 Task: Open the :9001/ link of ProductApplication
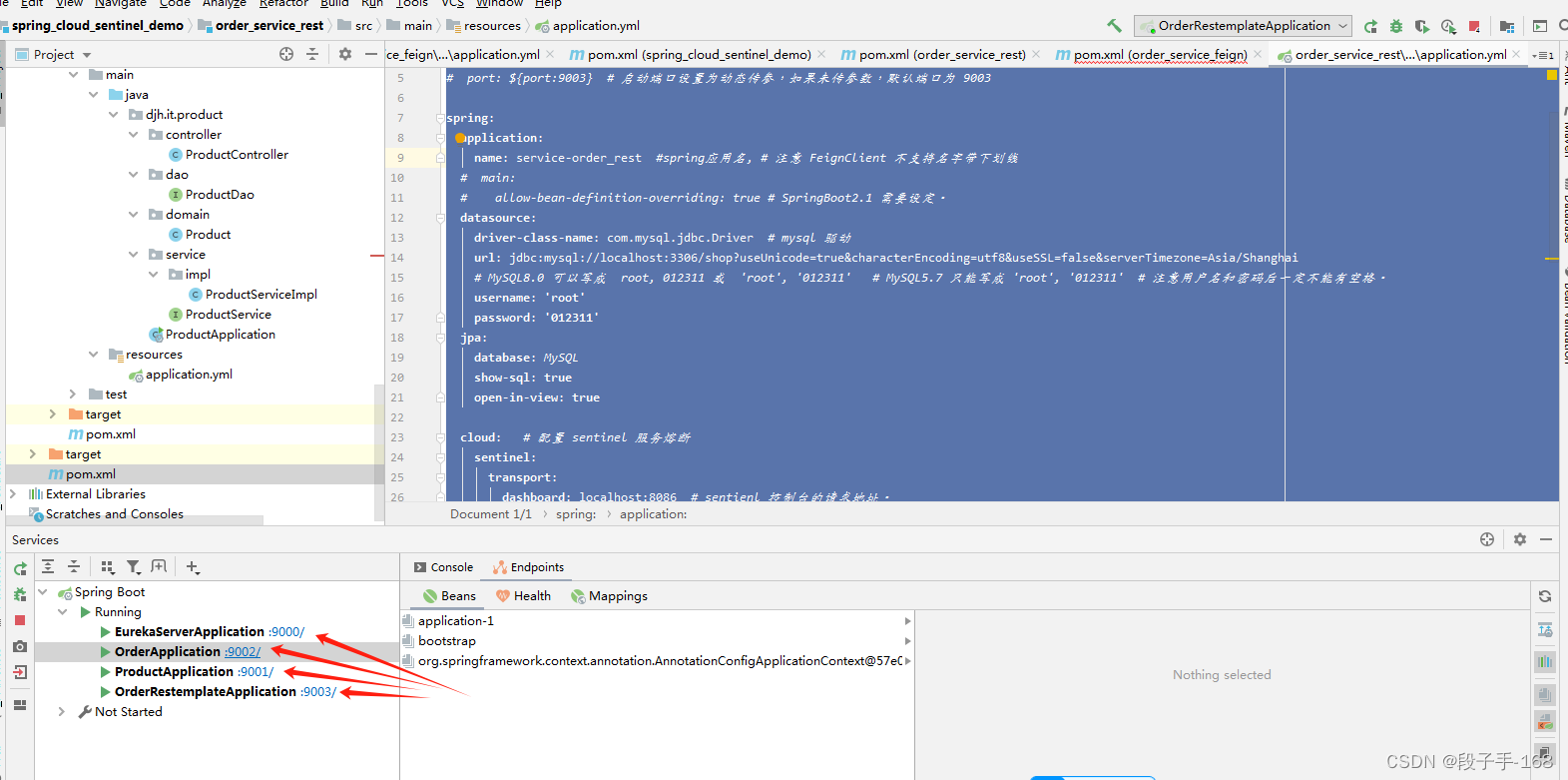(x=256, y=672)
